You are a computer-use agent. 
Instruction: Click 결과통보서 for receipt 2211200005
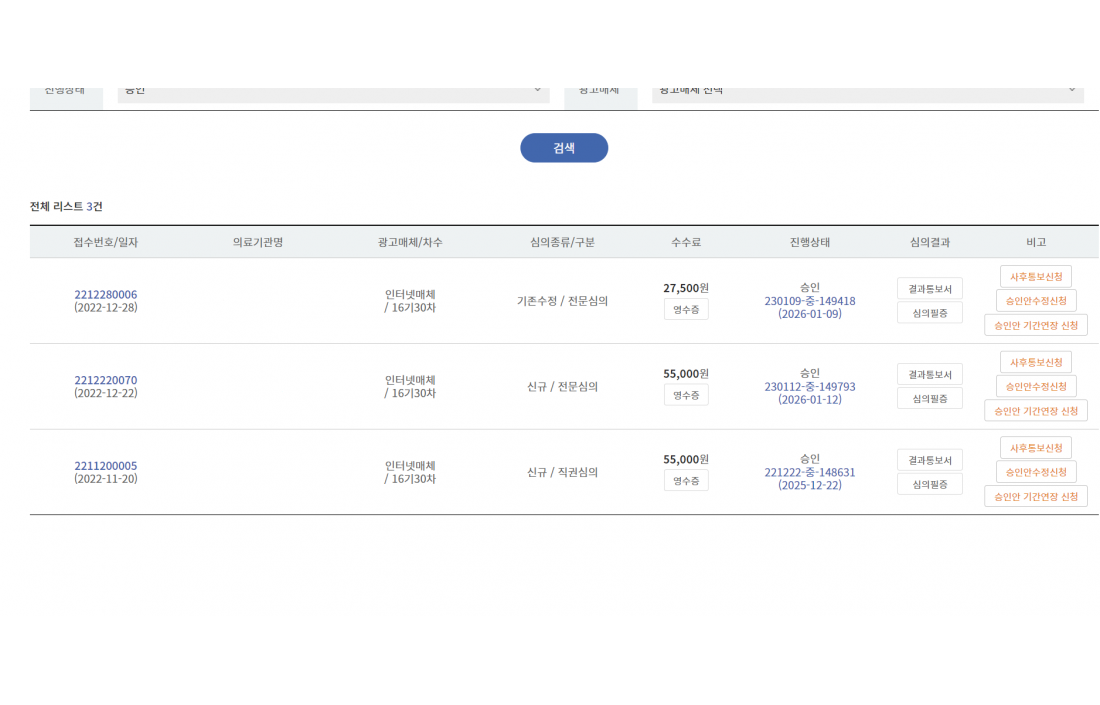tap(929, 460)
